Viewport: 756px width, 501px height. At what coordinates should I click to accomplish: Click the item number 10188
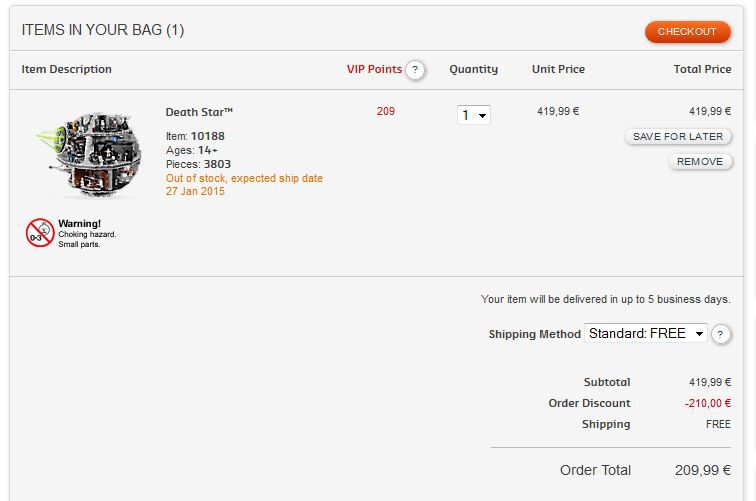pos(208,136)
